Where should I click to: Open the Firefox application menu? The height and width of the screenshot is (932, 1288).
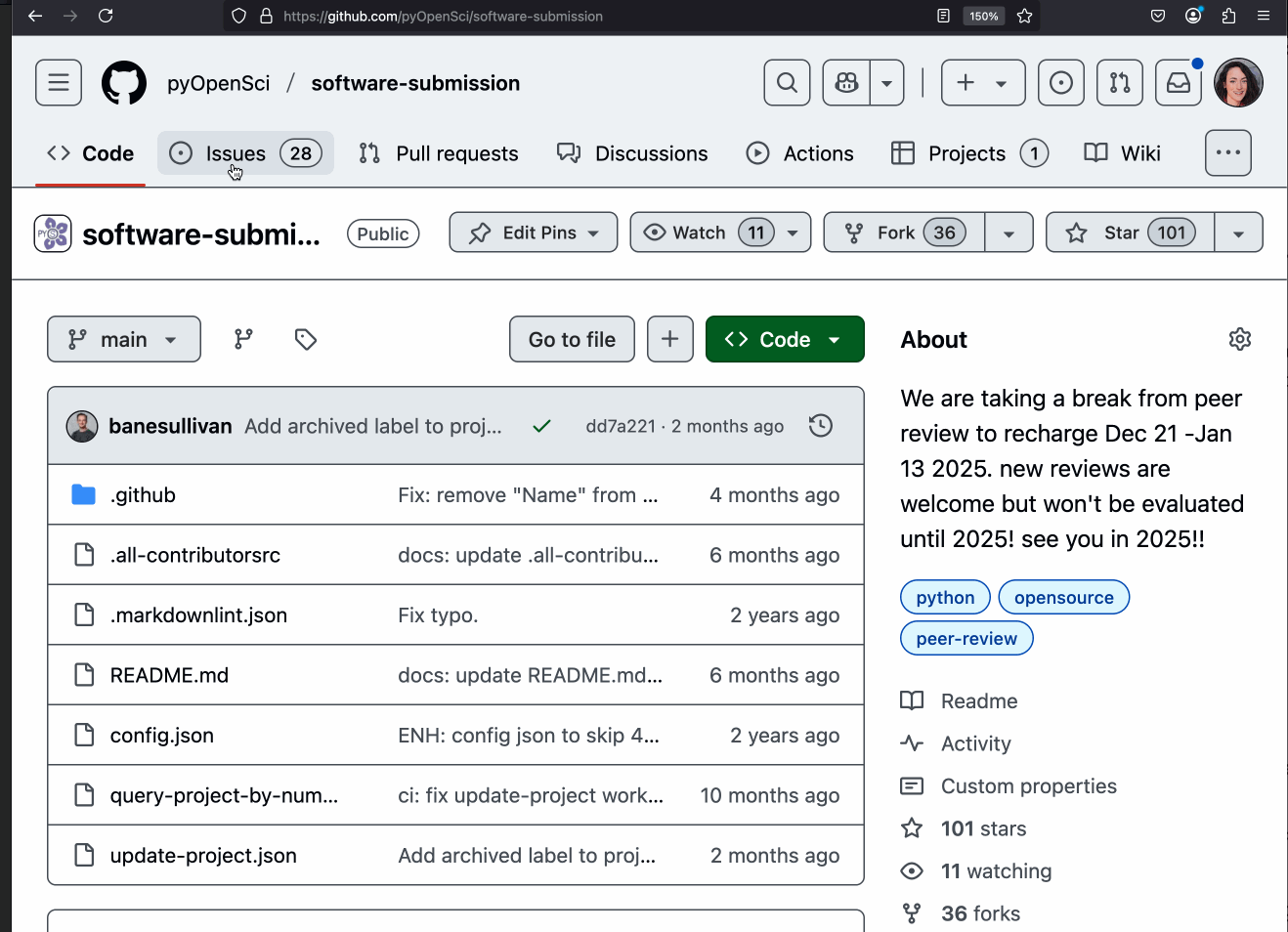coord(1264,16)
